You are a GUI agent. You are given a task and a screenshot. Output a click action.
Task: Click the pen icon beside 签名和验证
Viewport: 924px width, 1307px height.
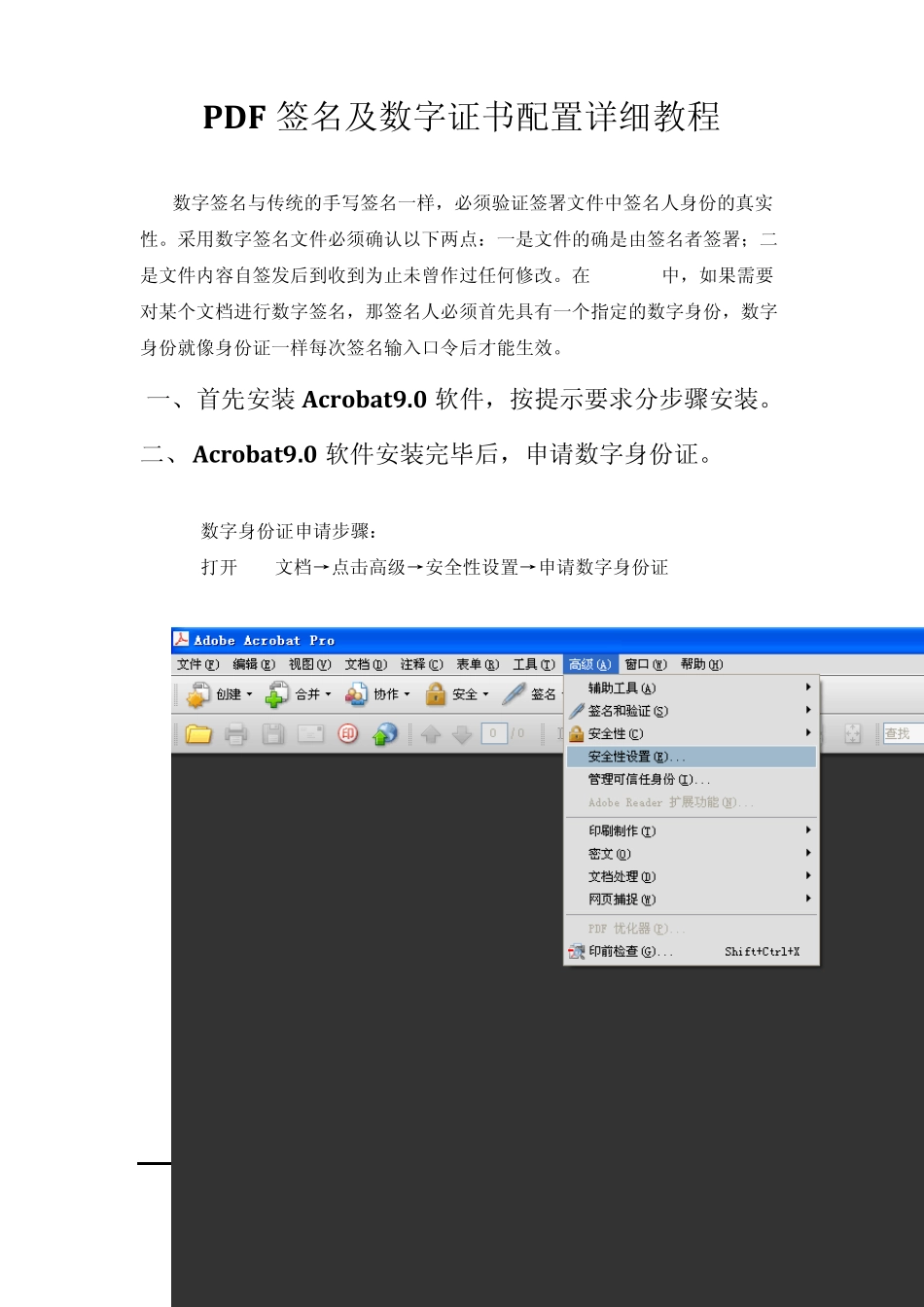(577, 711)
